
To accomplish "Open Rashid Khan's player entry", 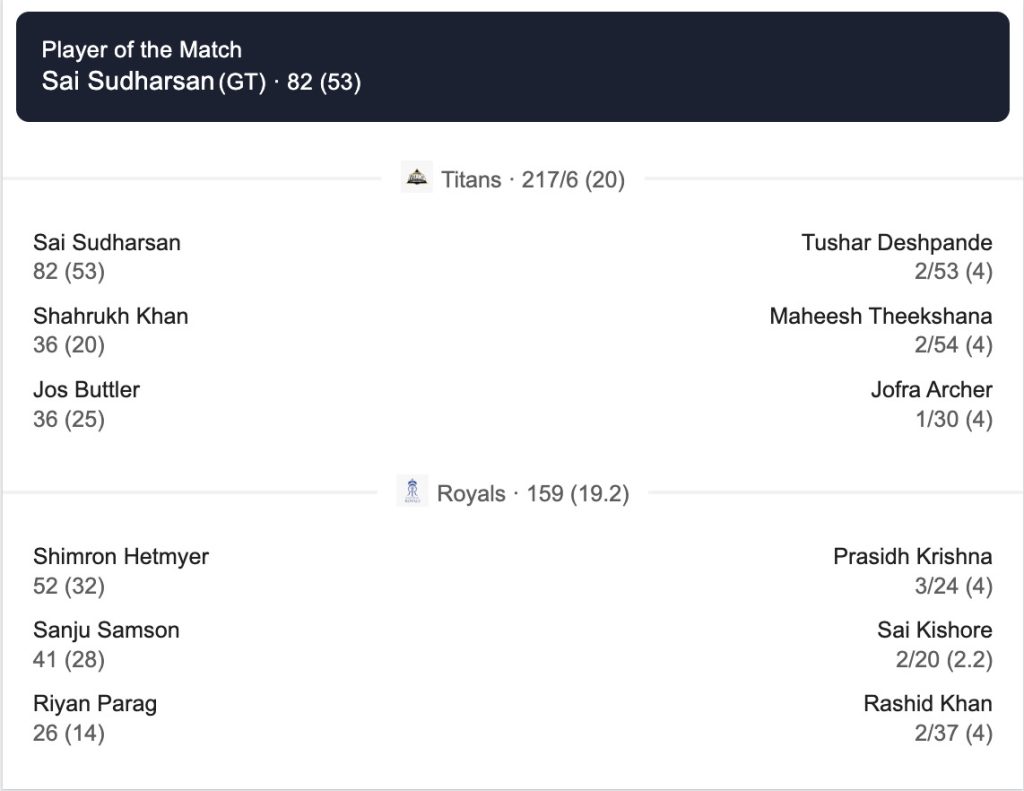I will pos(927,704).
